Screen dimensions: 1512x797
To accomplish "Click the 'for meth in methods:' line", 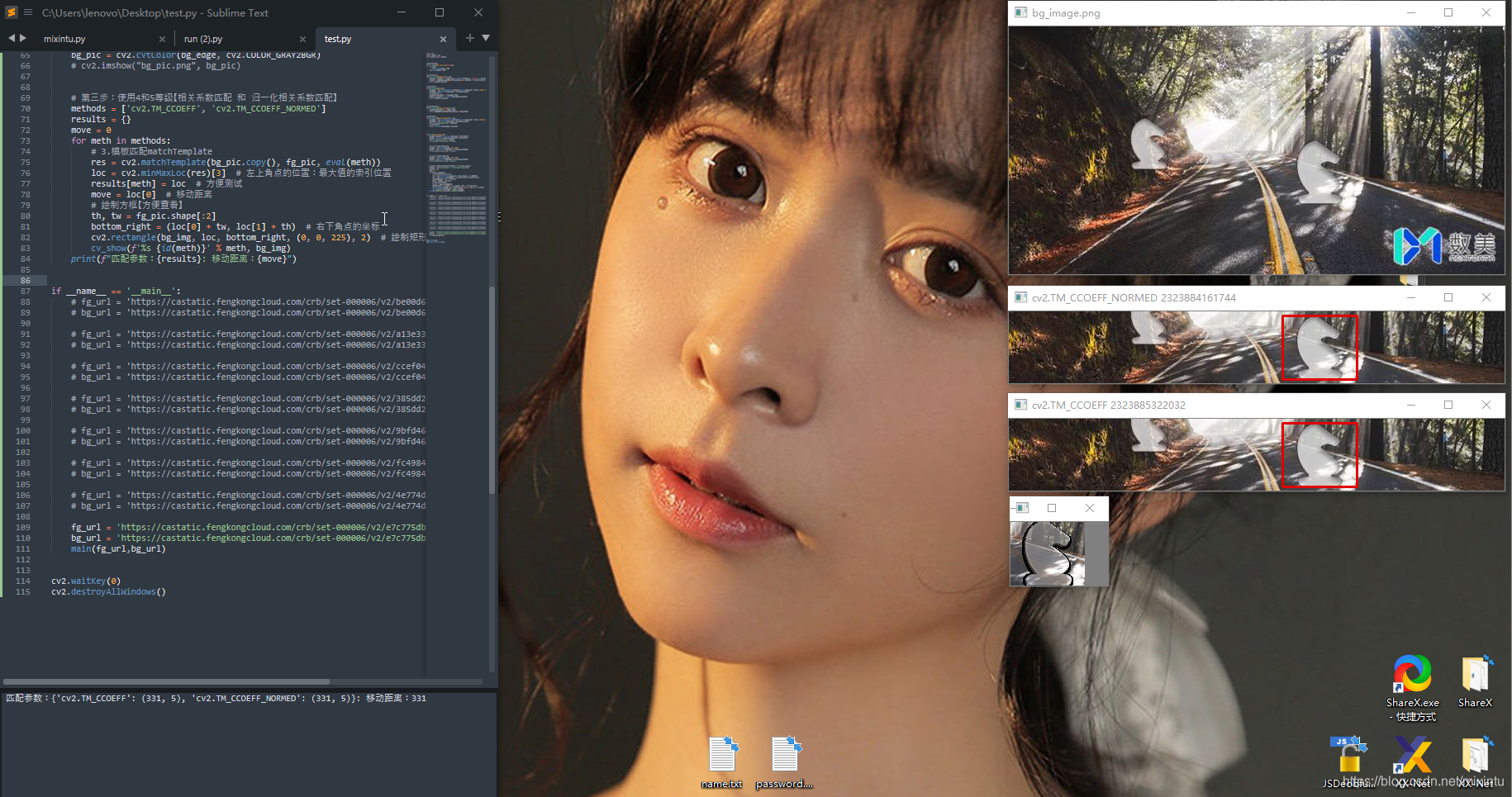I will click(121, 140).
